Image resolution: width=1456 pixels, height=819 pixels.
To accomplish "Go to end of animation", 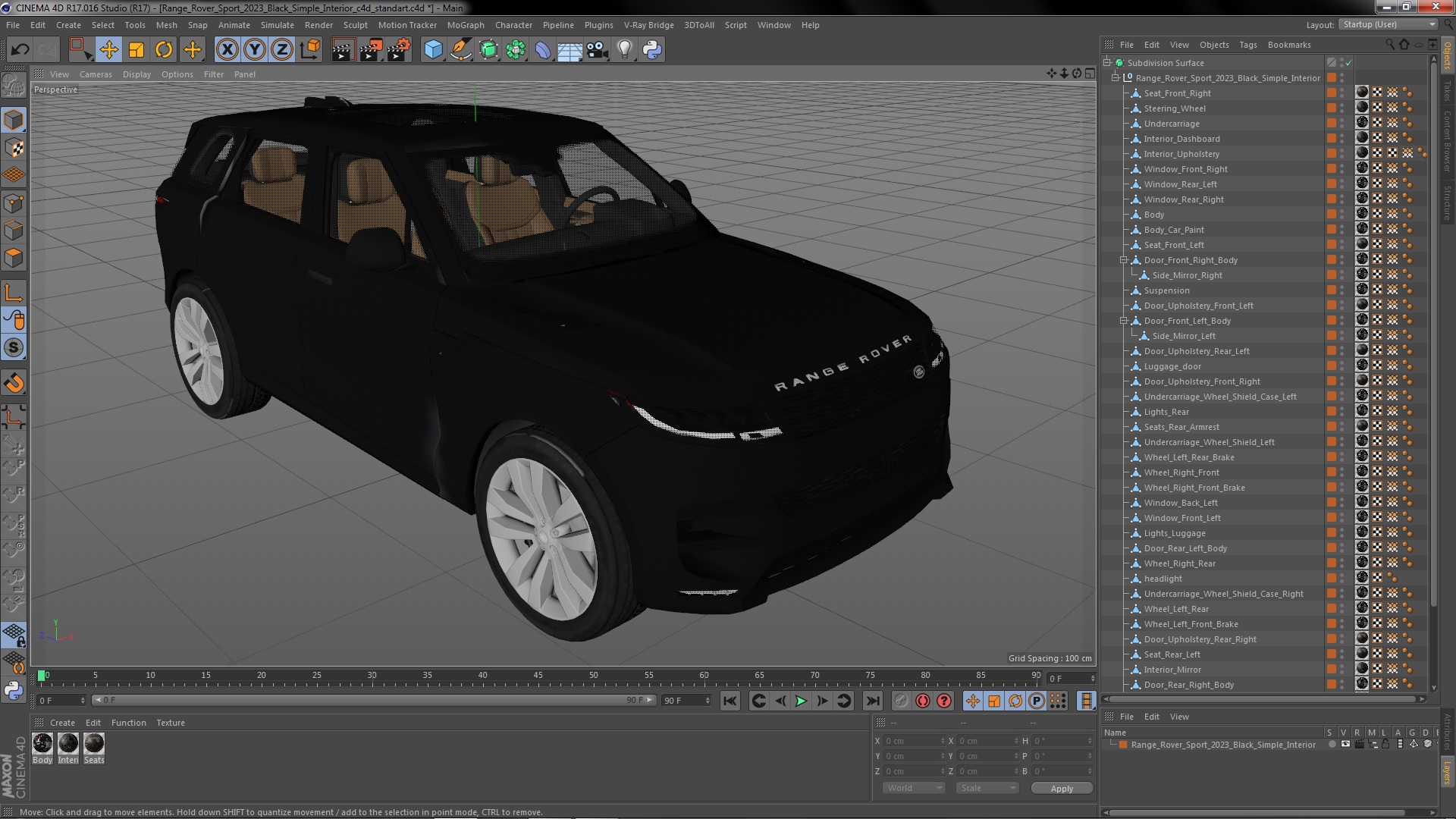I will tap(872, 701).
